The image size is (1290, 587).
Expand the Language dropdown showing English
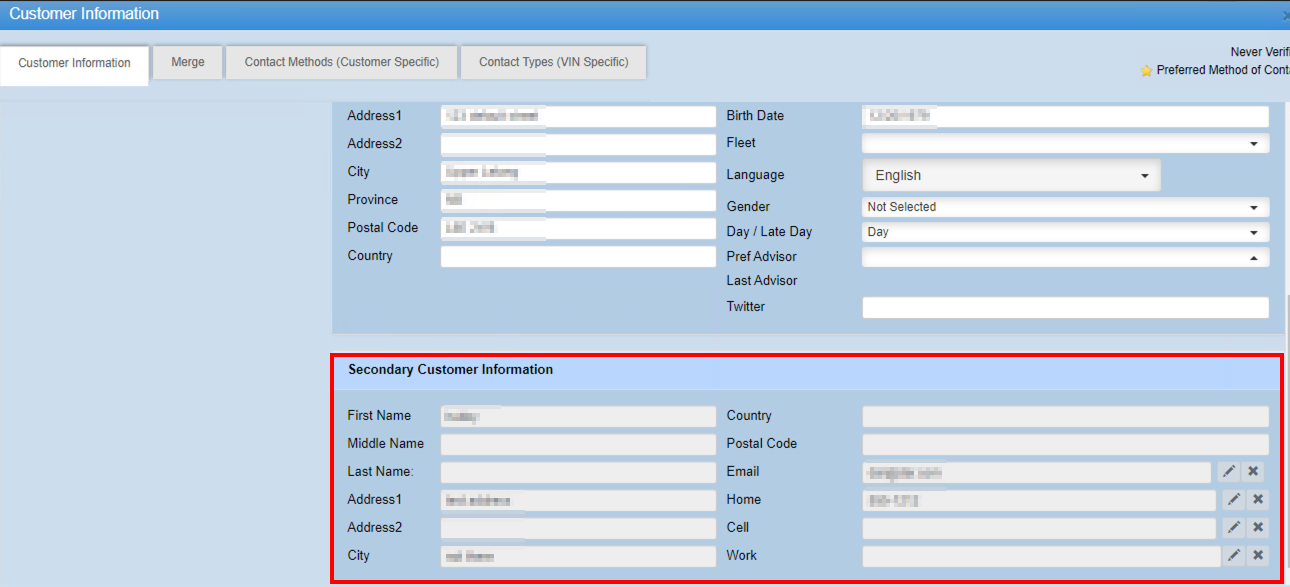tap(1011, 175)
